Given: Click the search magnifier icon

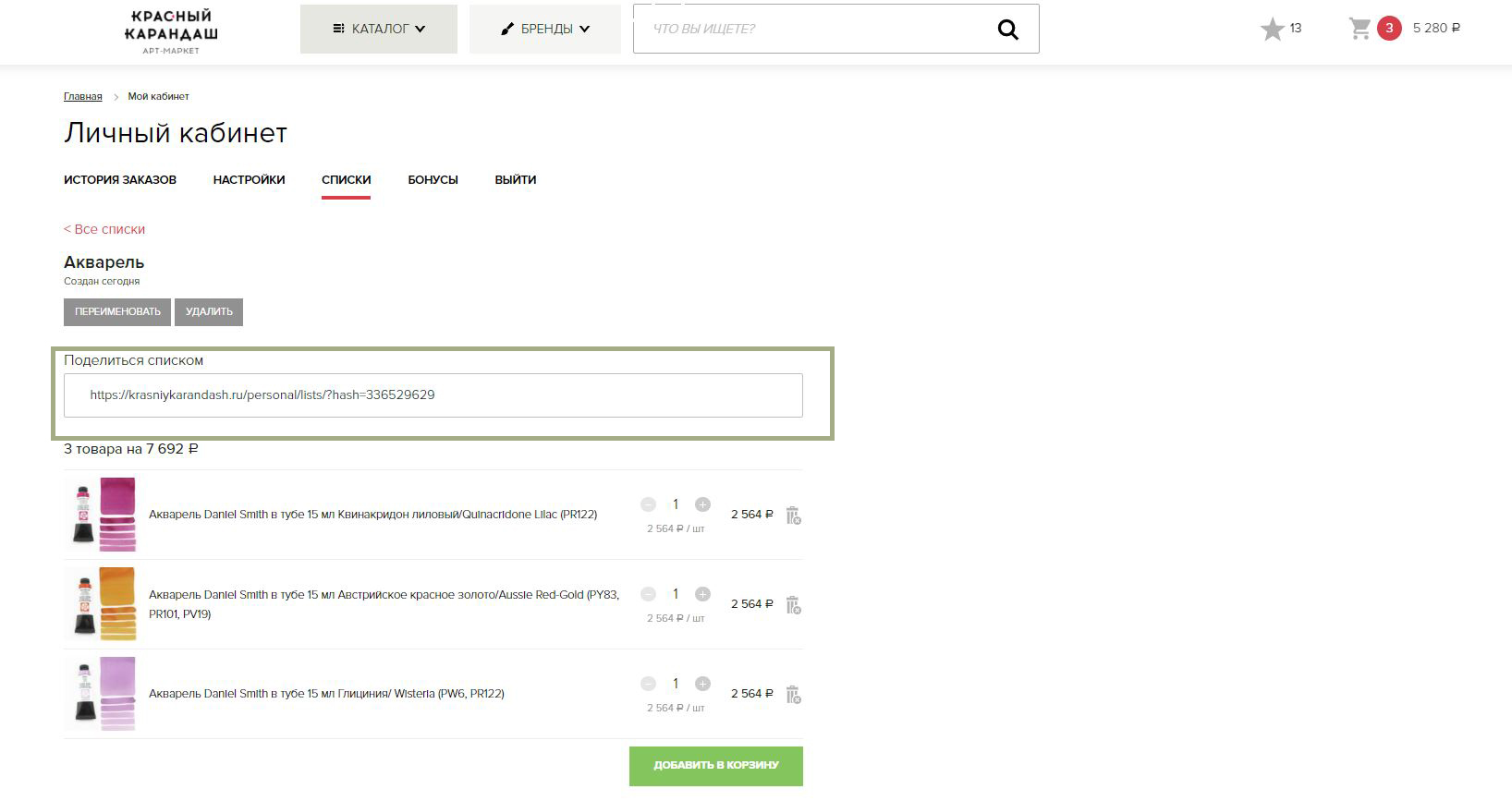Looking at the screenshot, I should 1007,30.
